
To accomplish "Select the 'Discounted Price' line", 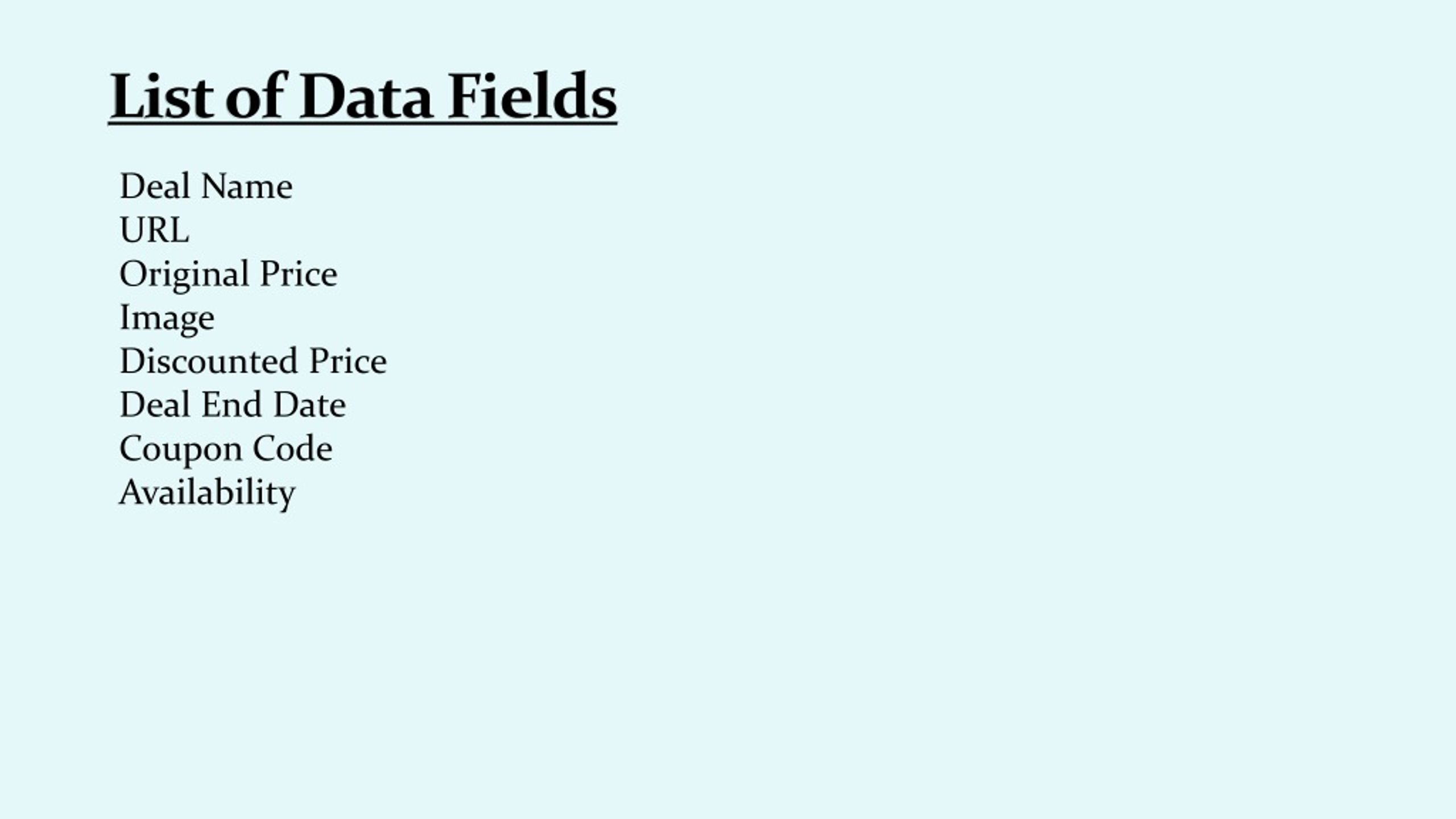I will 253,361.
